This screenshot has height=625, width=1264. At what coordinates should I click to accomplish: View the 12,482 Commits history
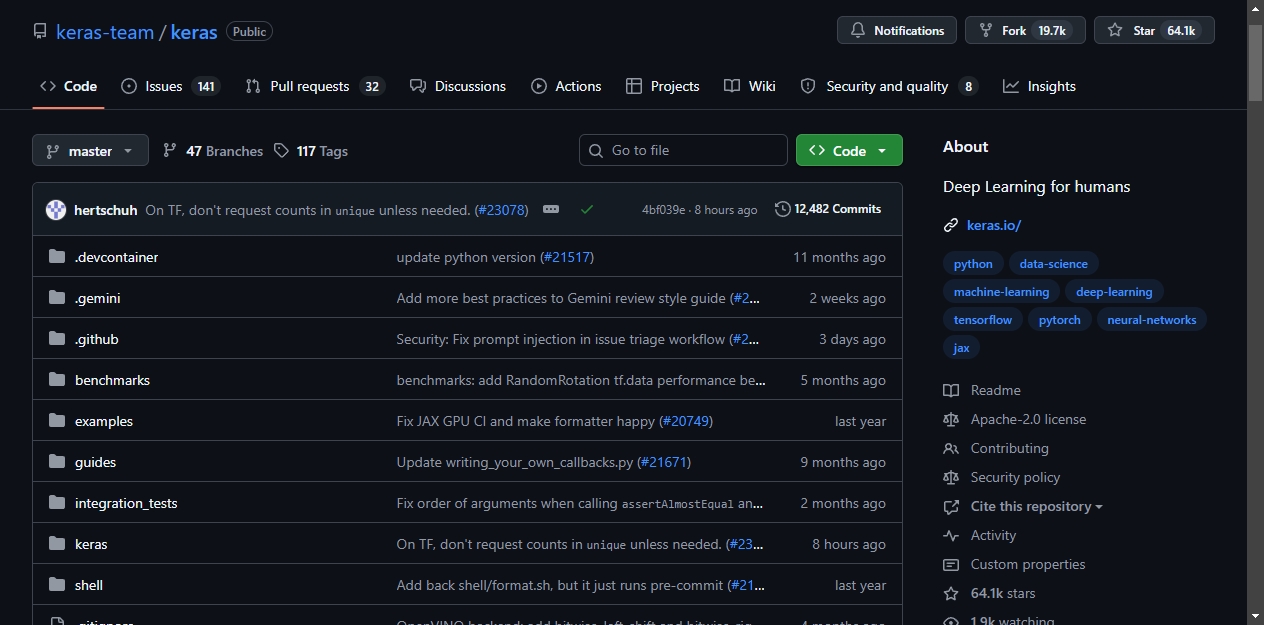click(x=828, y=209)
